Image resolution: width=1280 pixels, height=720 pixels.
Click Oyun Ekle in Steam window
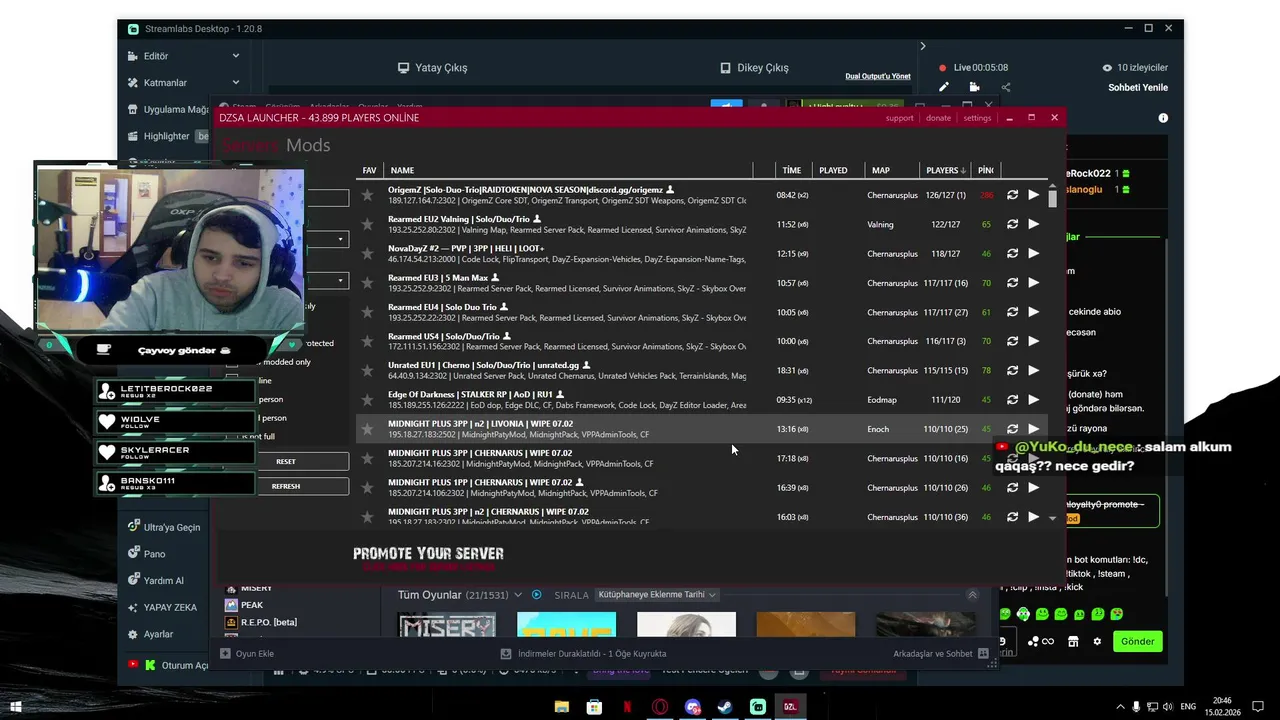coord(246,654)
